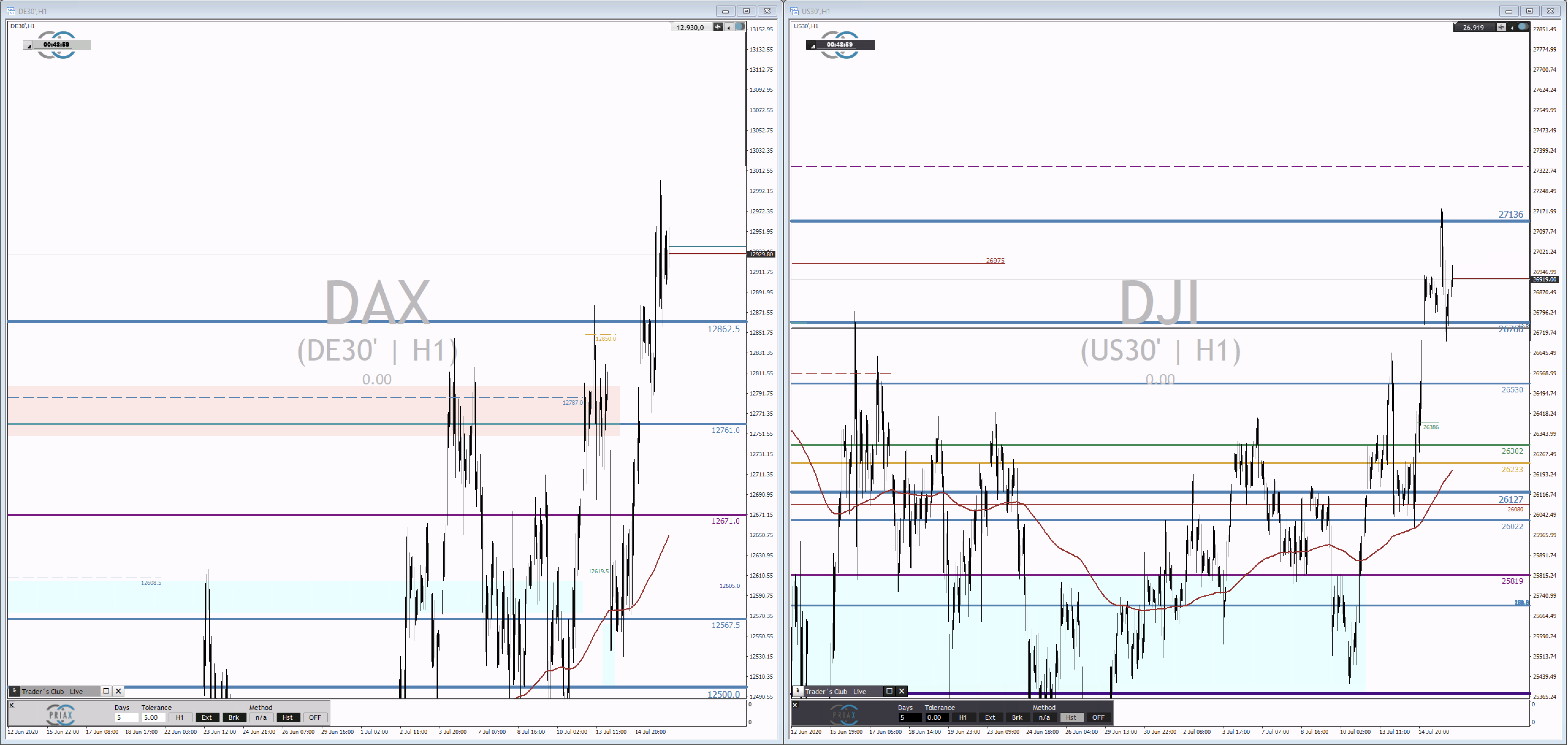The image size is (1568, 745).
Task: Close the US30',H1 chart window
Action: pos(1551,11)
